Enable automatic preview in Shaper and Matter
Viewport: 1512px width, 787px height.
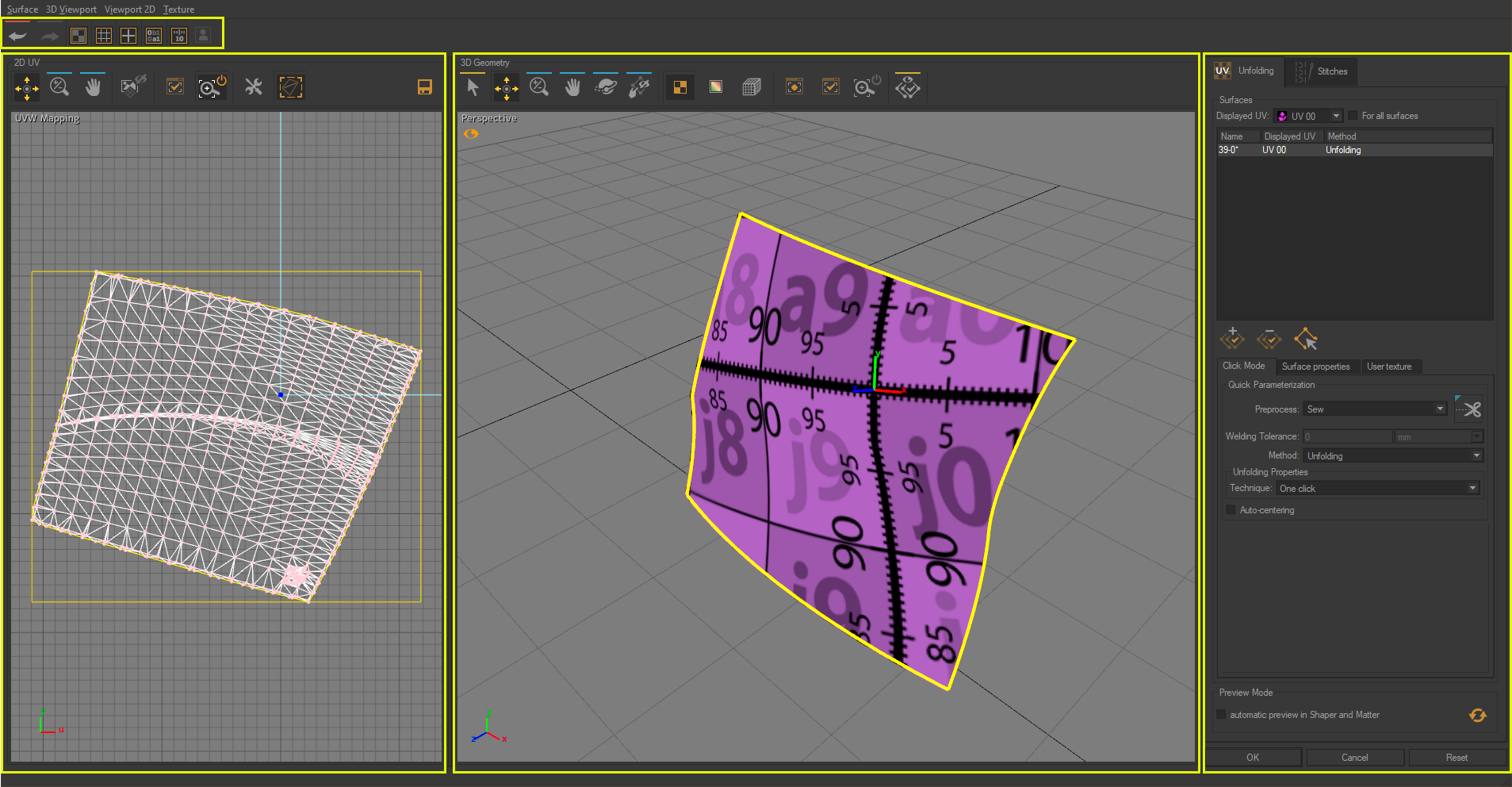pyautogui.click(x=1221, y=714)
